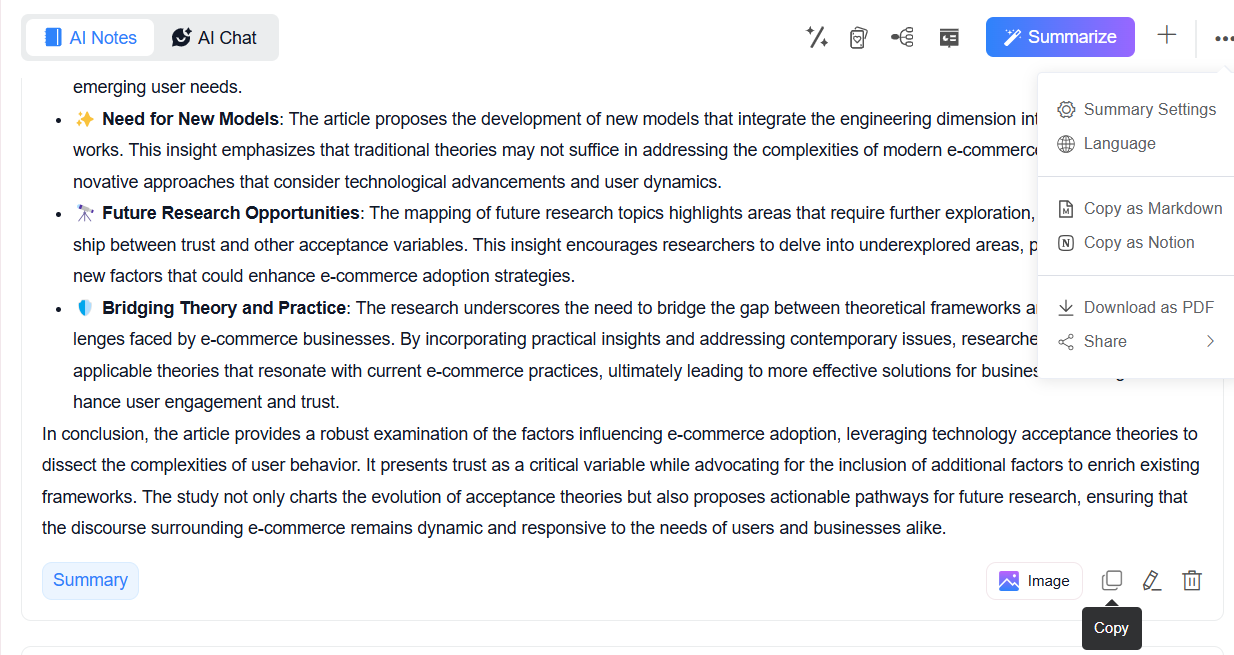The height and width of the screenshot is (655, 1234).
Task: Edit the note using the pencil icon
Action: pyautogui.click(x=1151, y=580)
